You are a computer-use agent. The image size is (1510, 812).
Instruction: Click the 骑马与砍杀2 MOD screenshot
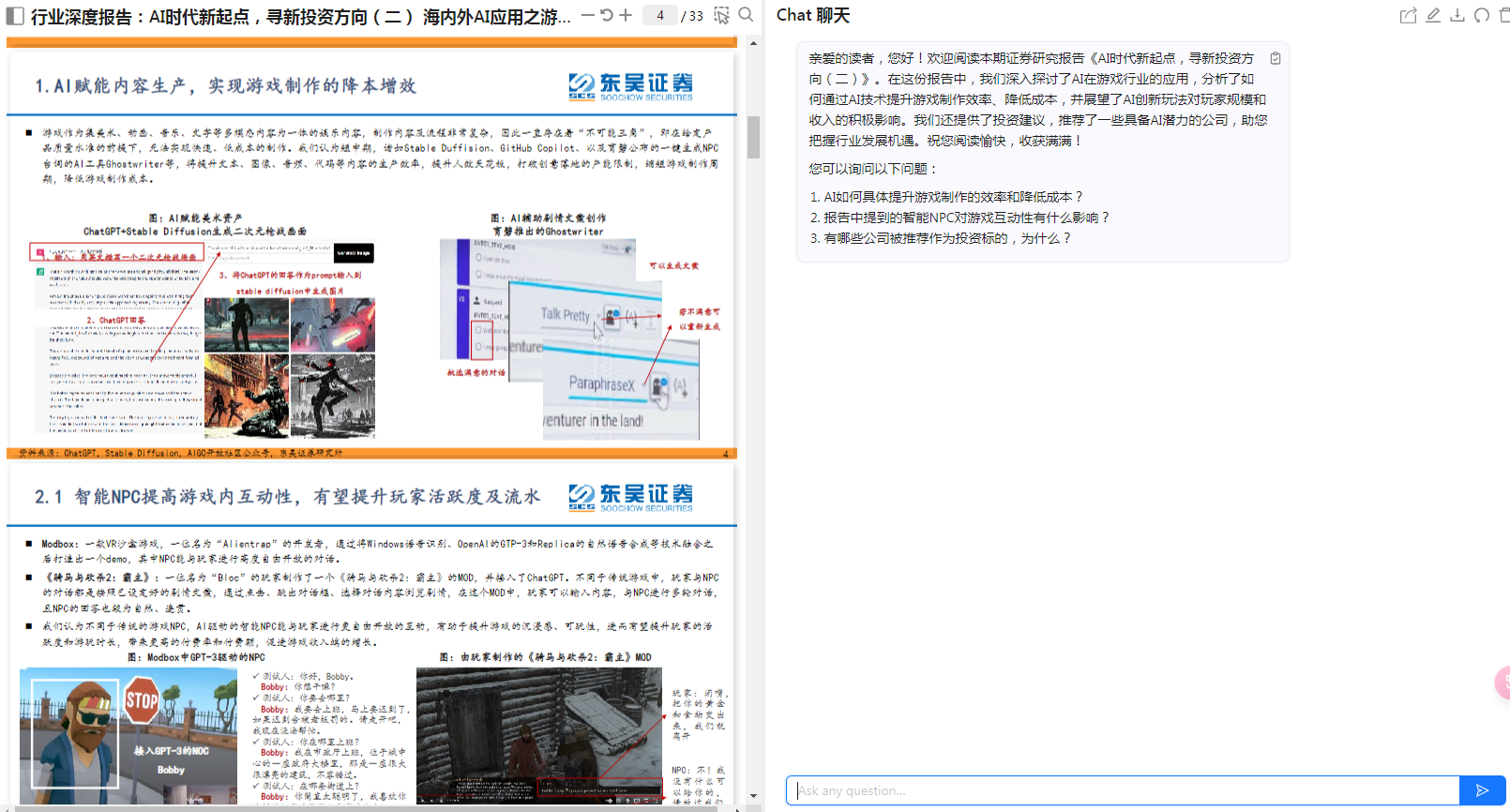coord(539,736)
